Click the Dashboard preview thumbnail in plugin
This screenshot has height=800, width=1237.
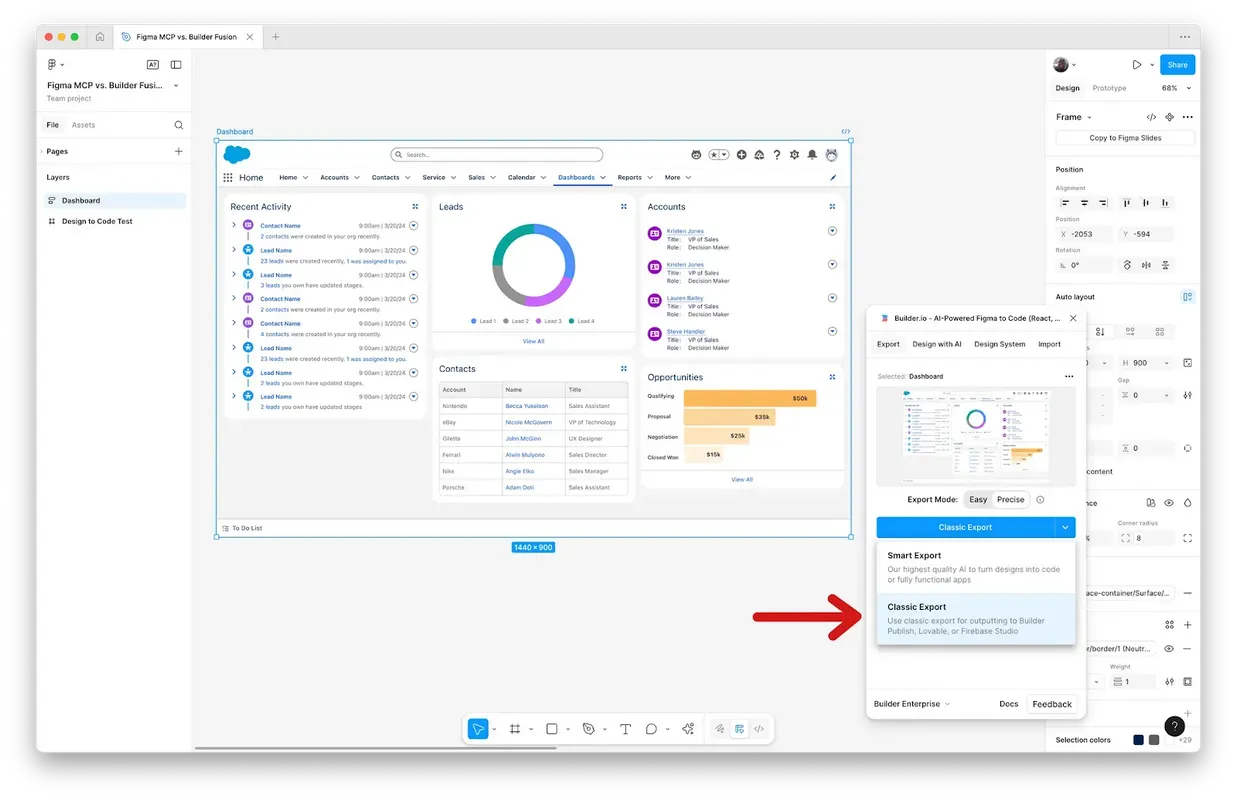[x=976, y=436]
